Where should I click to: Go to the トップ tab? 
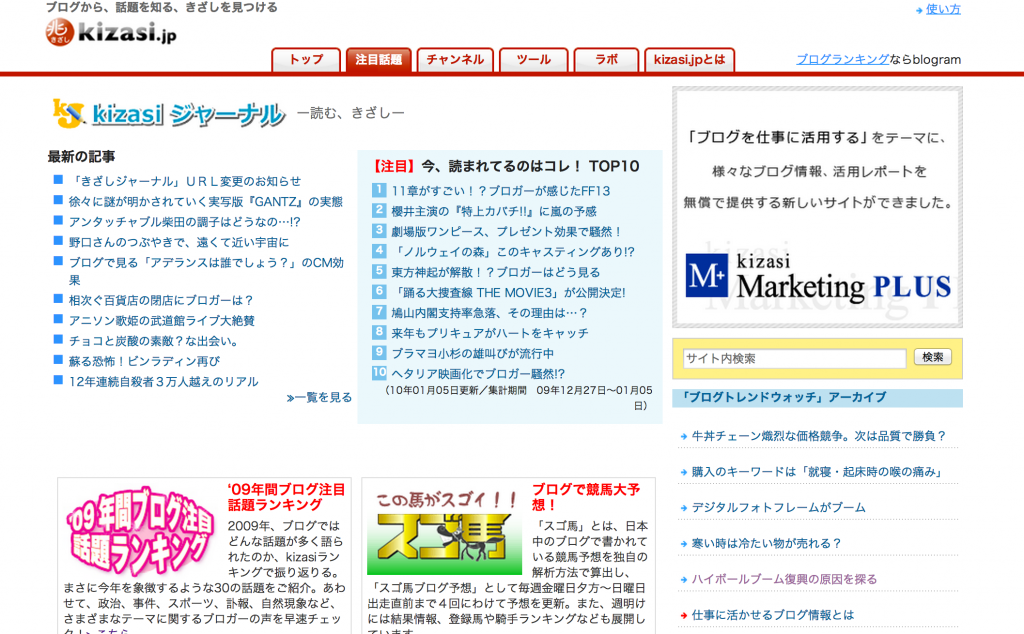pyautogui.click(x=306, y=59)
